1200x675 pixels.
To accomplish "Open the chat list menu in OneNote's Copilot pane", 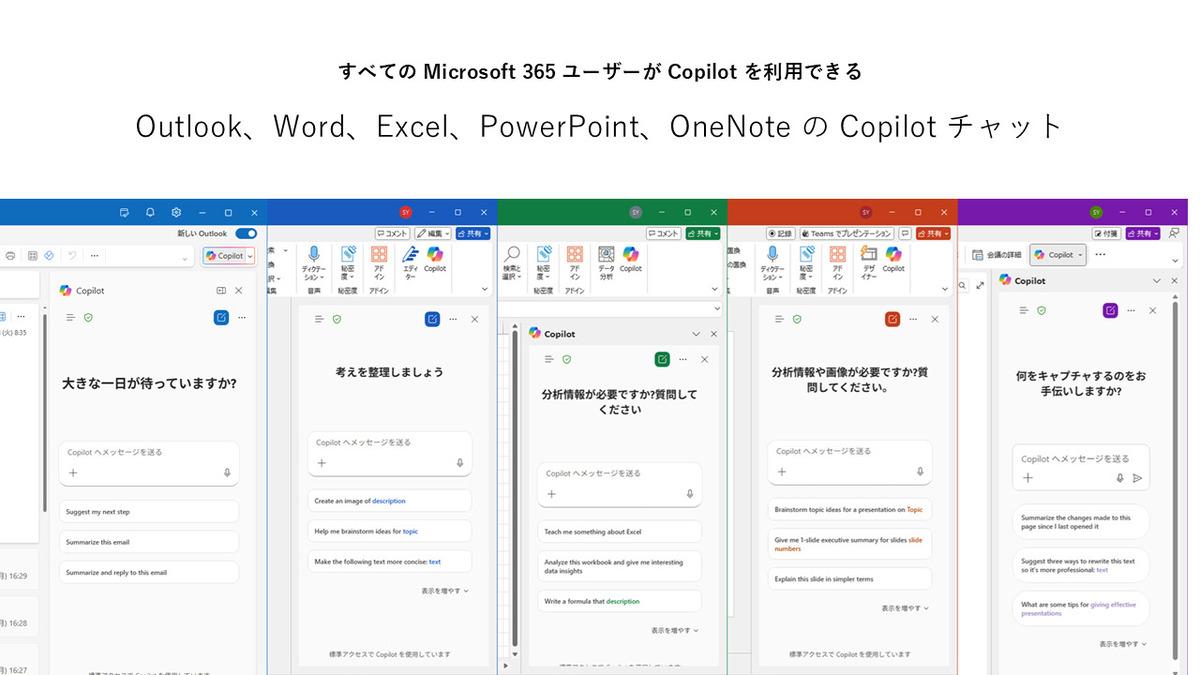I will coord(1023,311).
